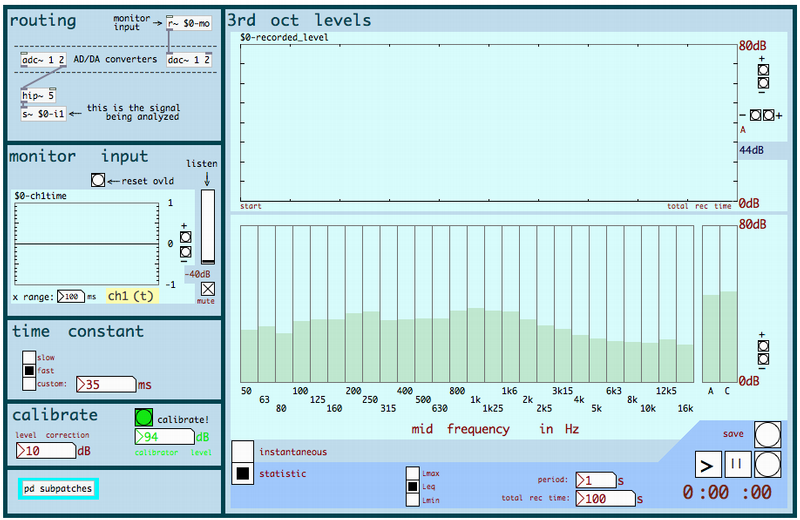The image size is (800, 520).
Task: Click the hip~ 5 object box
Action: 38,95
